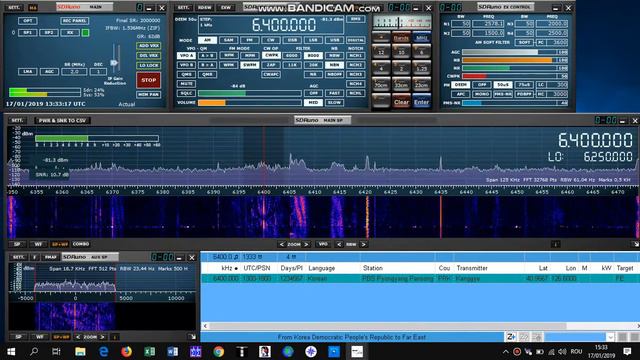This screenshot has width=640, height=360.
Task: Select AM demodulation mode
Action: [207, 40]
